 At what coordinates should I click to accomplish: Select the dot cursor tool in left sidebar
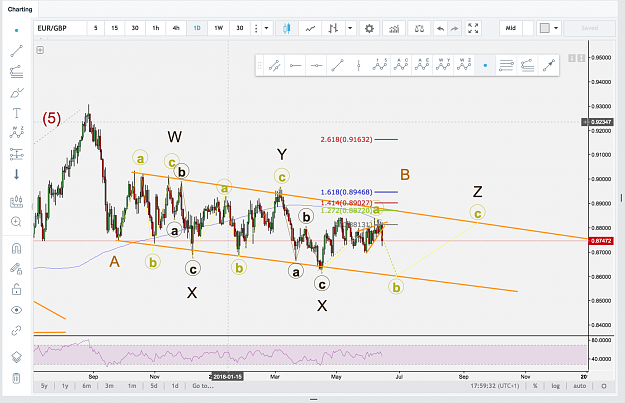pyautogui.click(x=16, y=30)
